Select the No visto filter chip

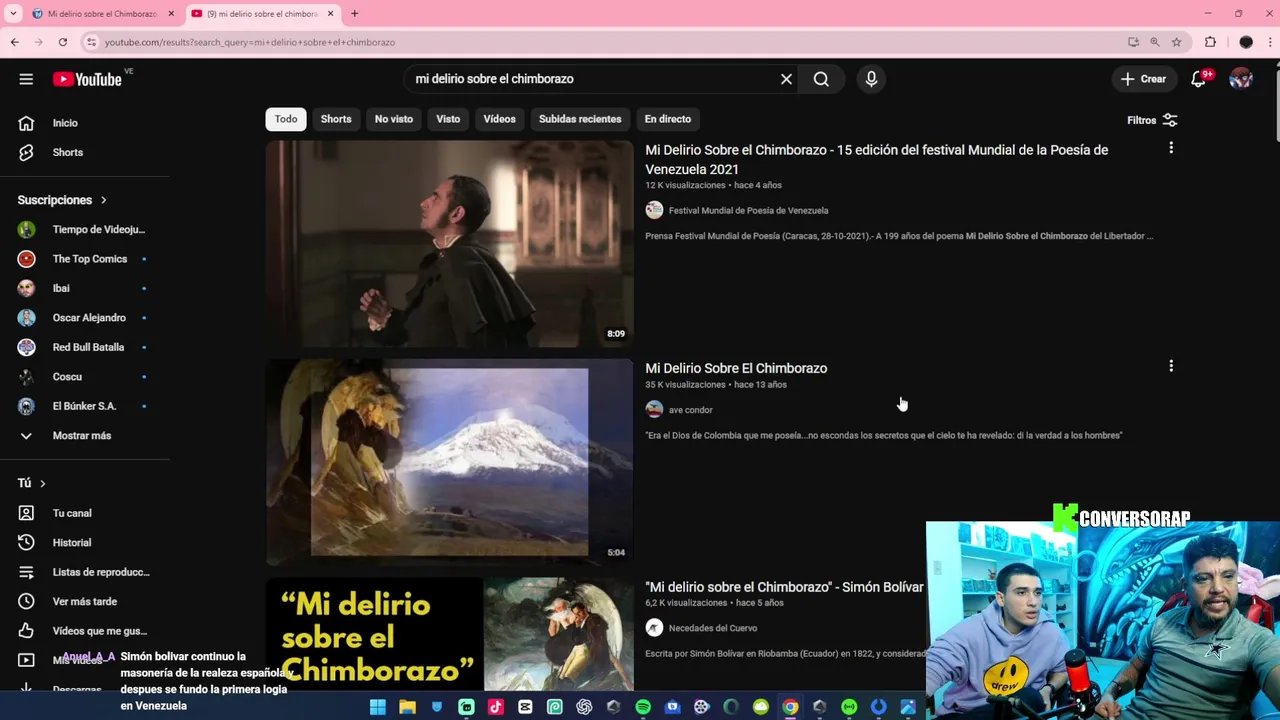pyautogui.click(x=394, y=119)
